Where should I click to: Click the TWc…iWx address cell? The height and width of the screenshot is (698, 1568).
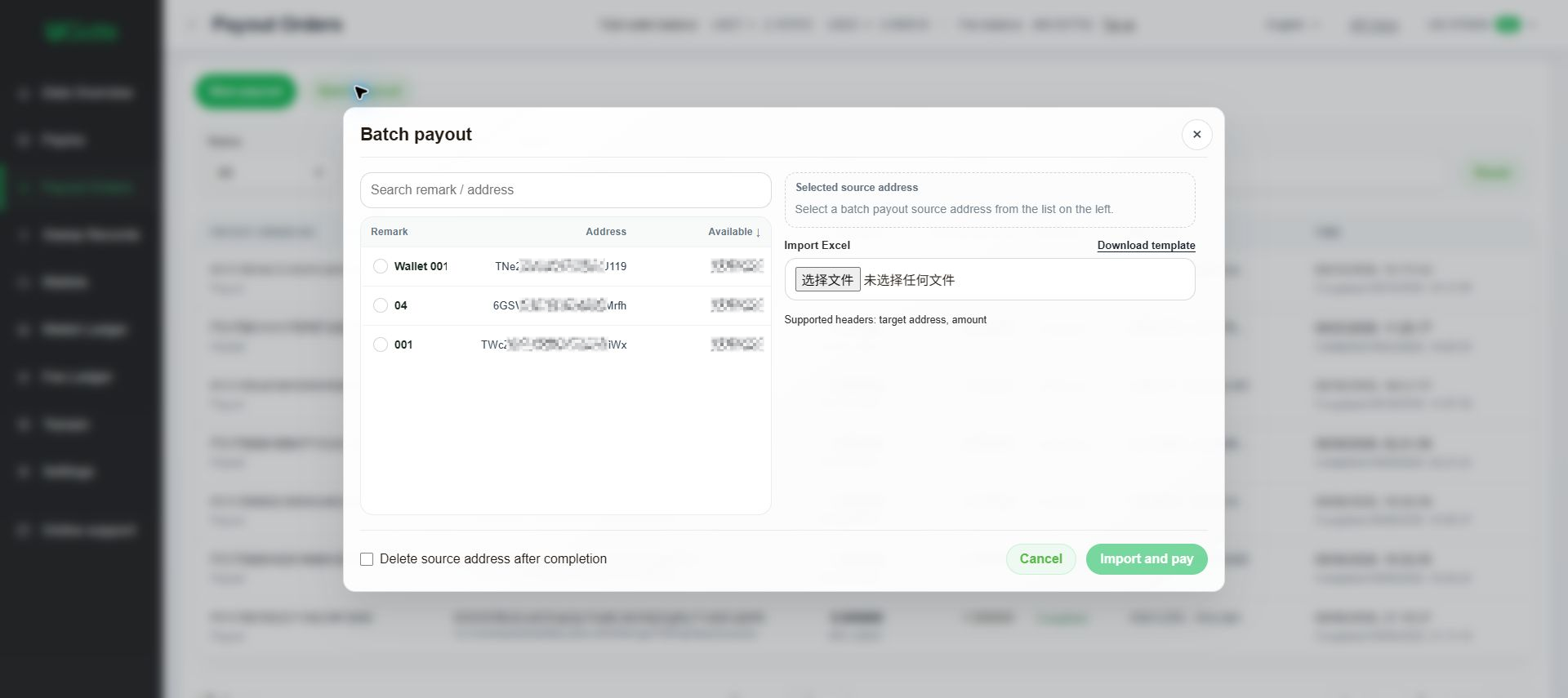[554, 345]
